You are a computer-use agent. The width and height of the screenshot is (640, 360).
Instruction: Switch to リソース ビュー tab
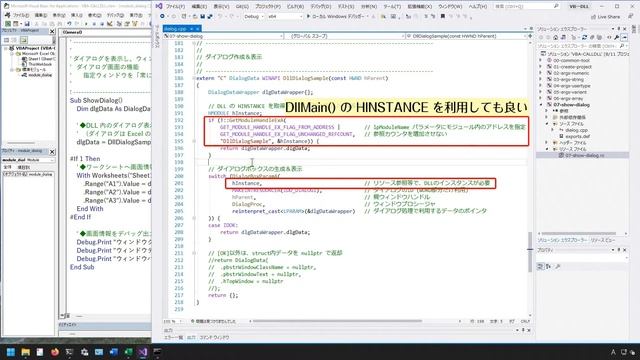click(603, 240)
